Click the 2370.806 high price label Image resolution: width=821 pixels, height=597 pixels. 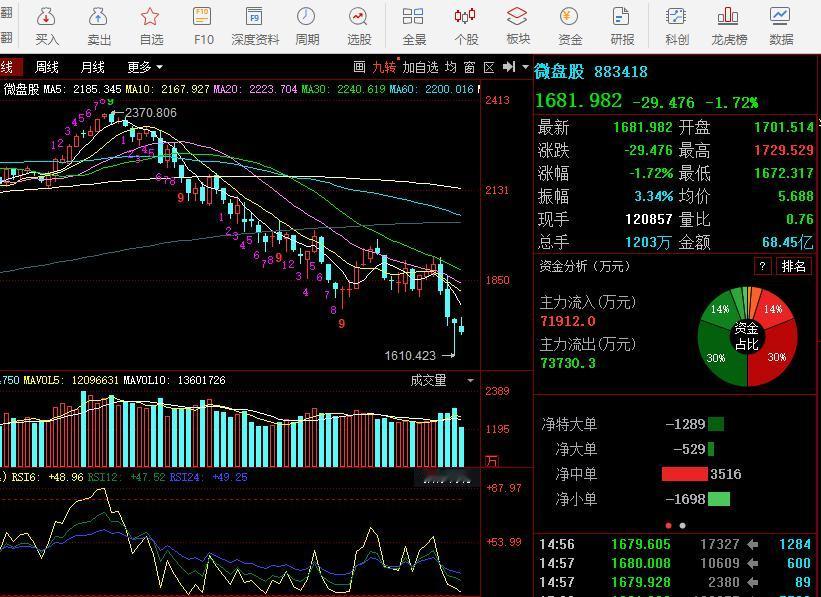click(150, 113)
